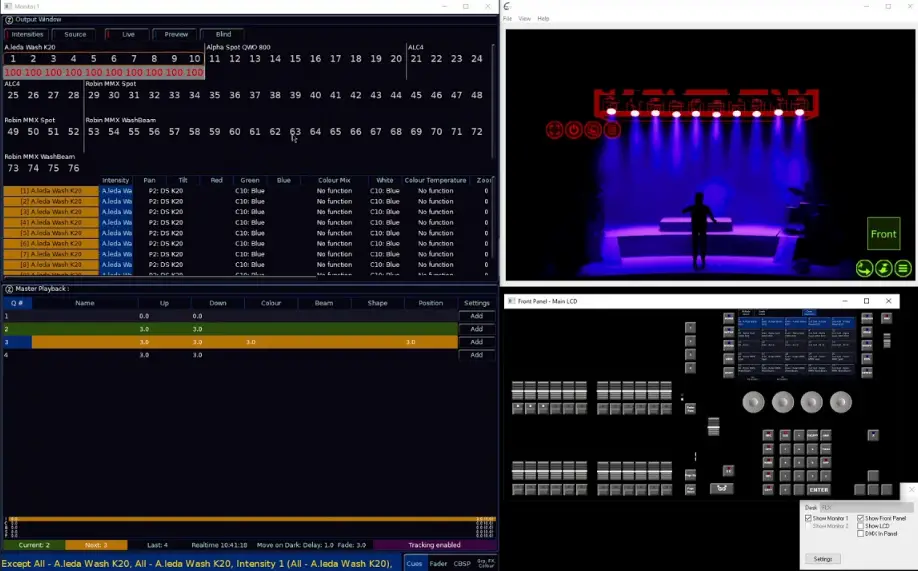Toggle the Show Monitor 1 checkbox

(x=809, y=518)
